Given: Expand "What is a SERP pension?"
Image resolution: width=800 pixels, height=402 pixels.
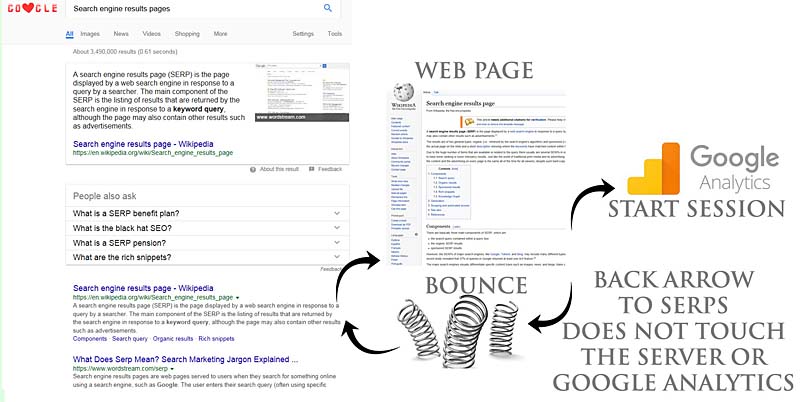Looking at the screenshot, I should [x=207, y=243].
